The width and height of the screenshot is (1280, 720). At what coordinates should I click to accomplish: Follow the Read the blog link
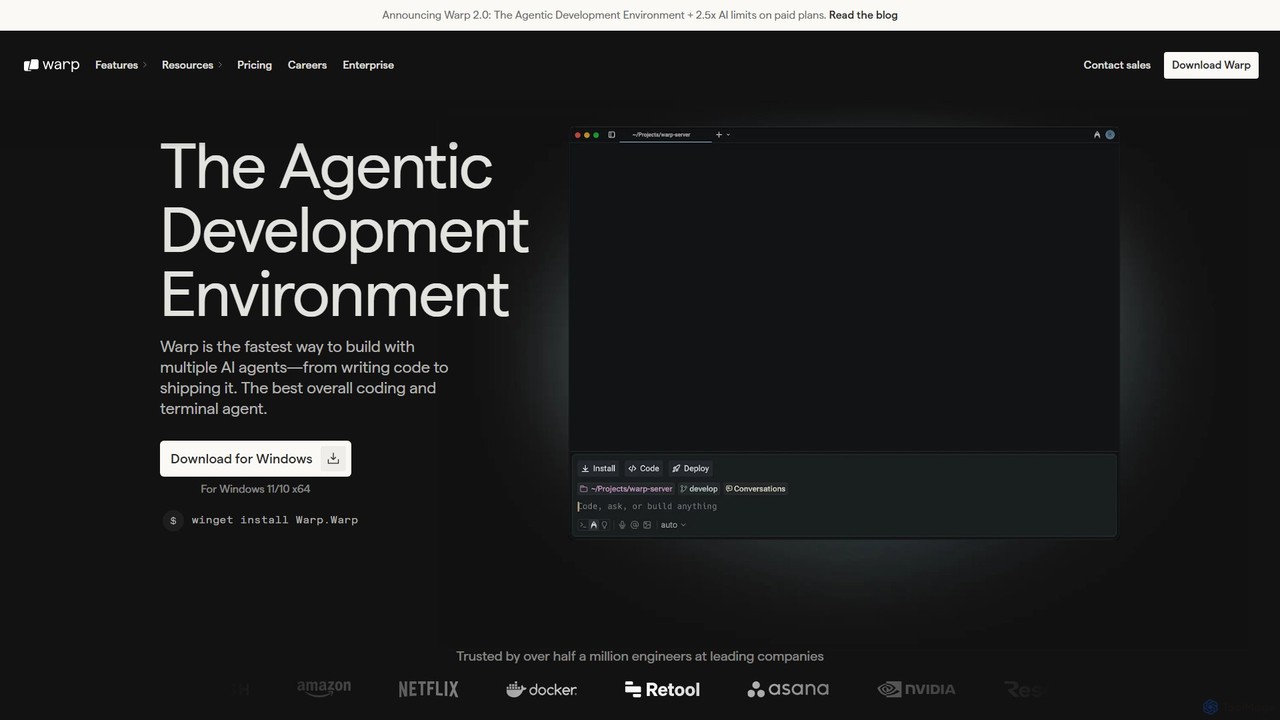[863, 15]
